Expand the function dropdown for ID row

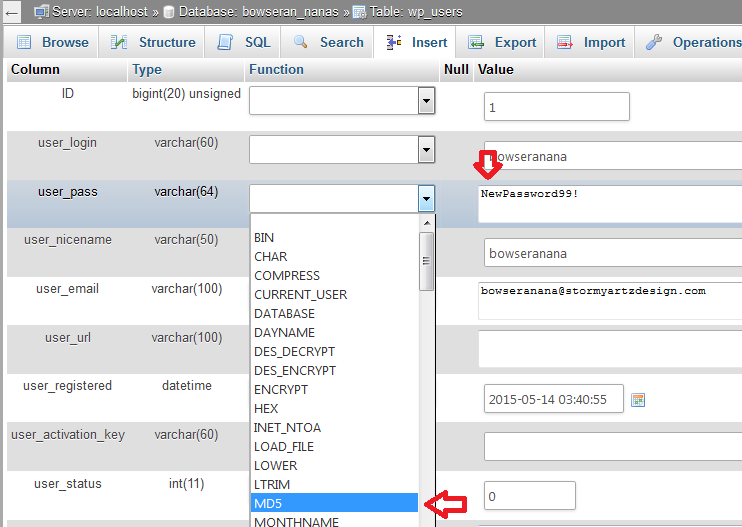[426, 101]
